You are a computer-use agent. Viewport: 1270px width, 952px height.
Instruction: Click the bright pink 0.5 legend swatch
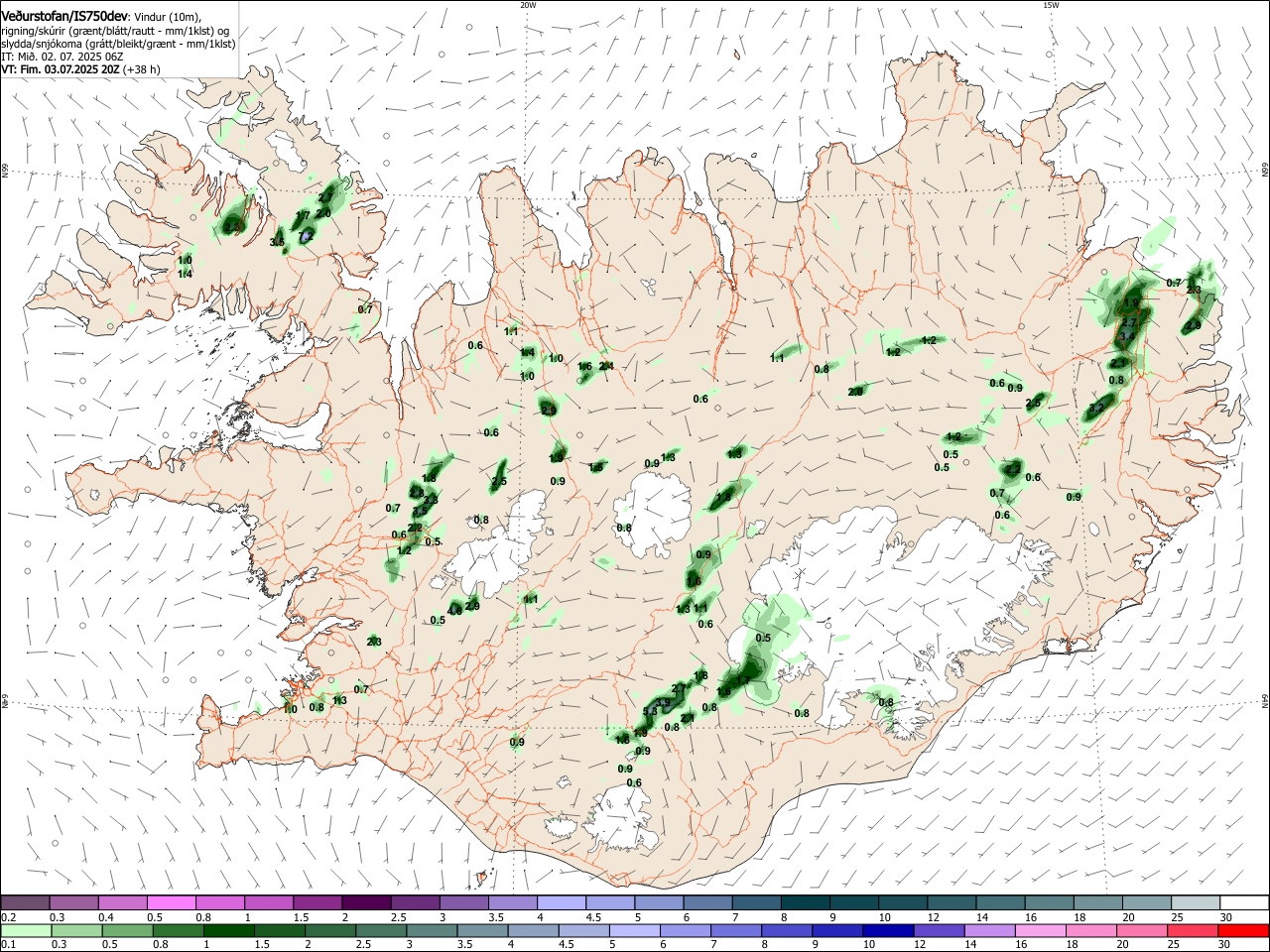pyautogui.click(x=172, y=902)
